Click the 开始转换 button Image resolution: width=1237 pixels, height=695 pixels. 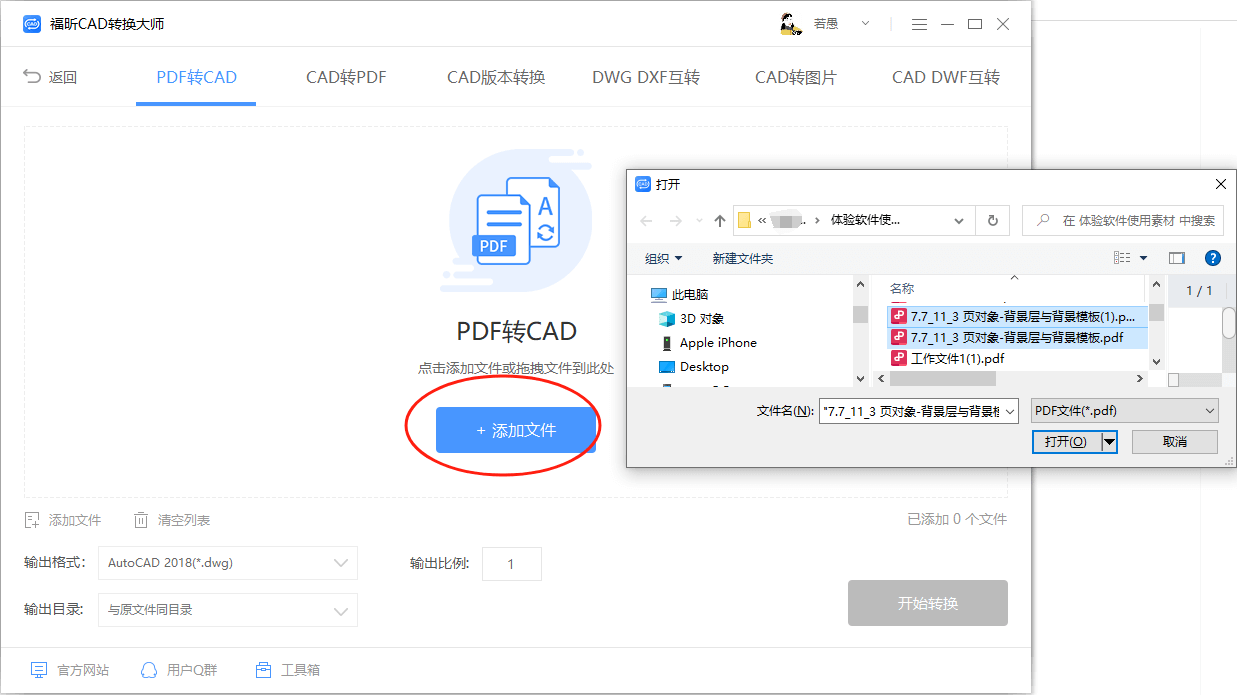(928, 603)
